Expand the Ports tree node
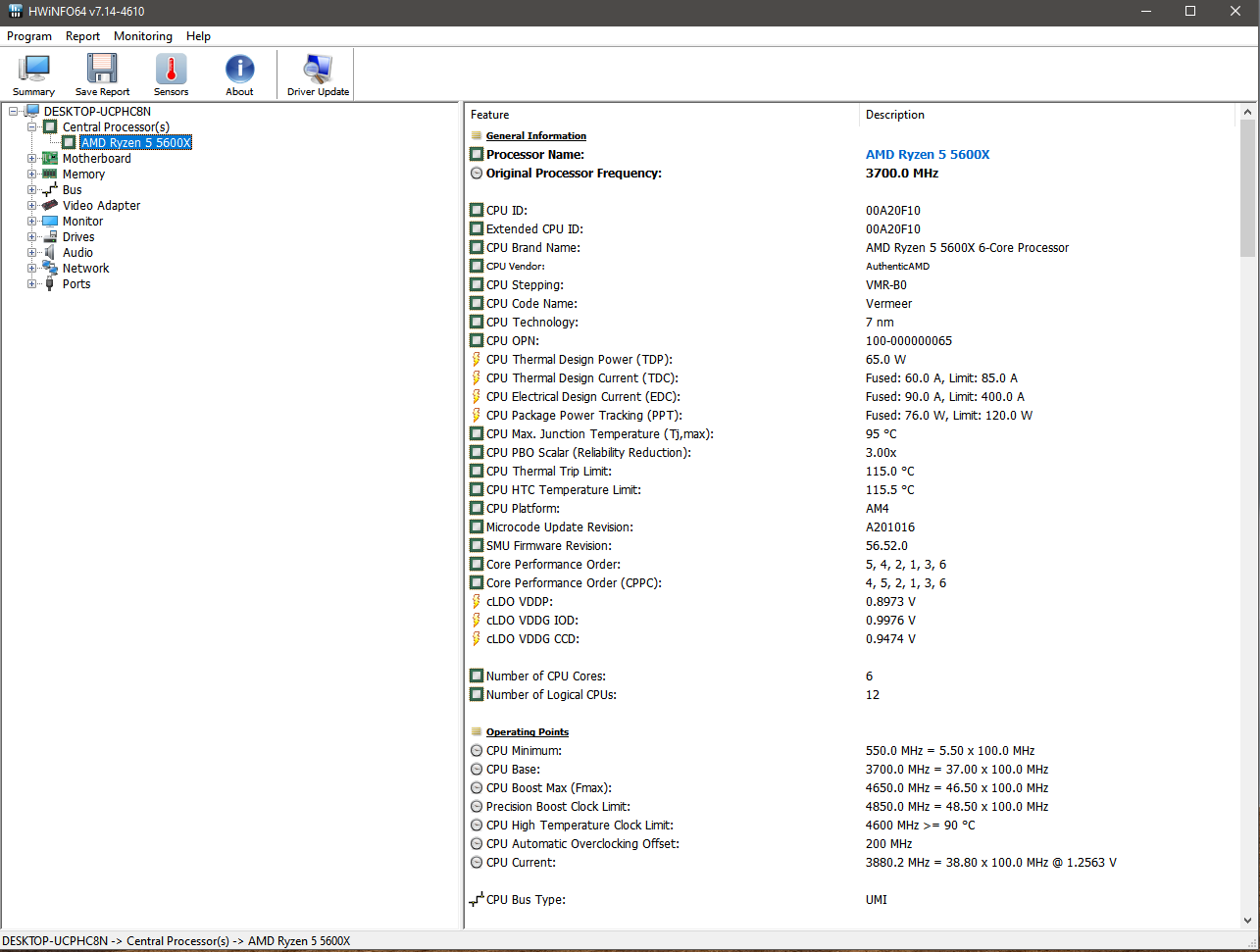 tap(32, 284)
